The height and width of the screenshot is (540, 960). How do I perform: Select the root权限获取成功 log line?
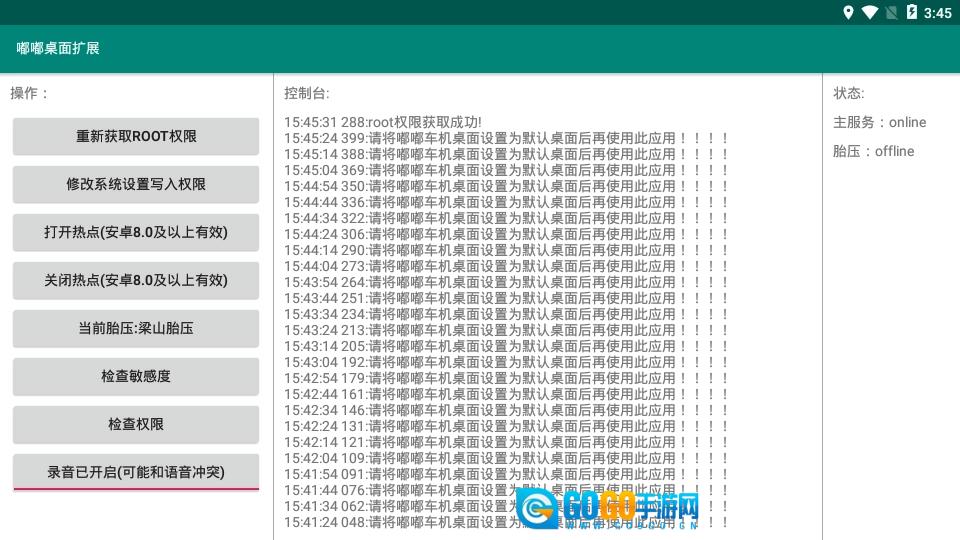(x=383, y=122)
